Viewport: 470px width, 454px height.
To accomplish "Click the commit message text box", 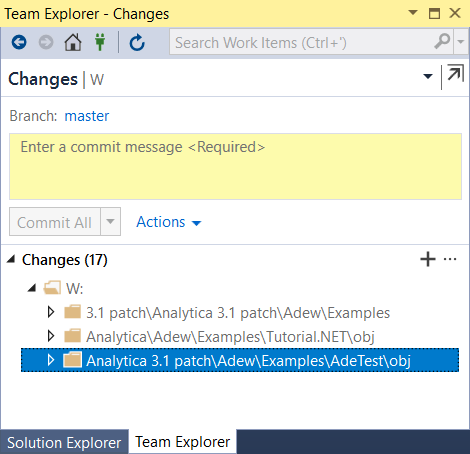I will [235, 166].
